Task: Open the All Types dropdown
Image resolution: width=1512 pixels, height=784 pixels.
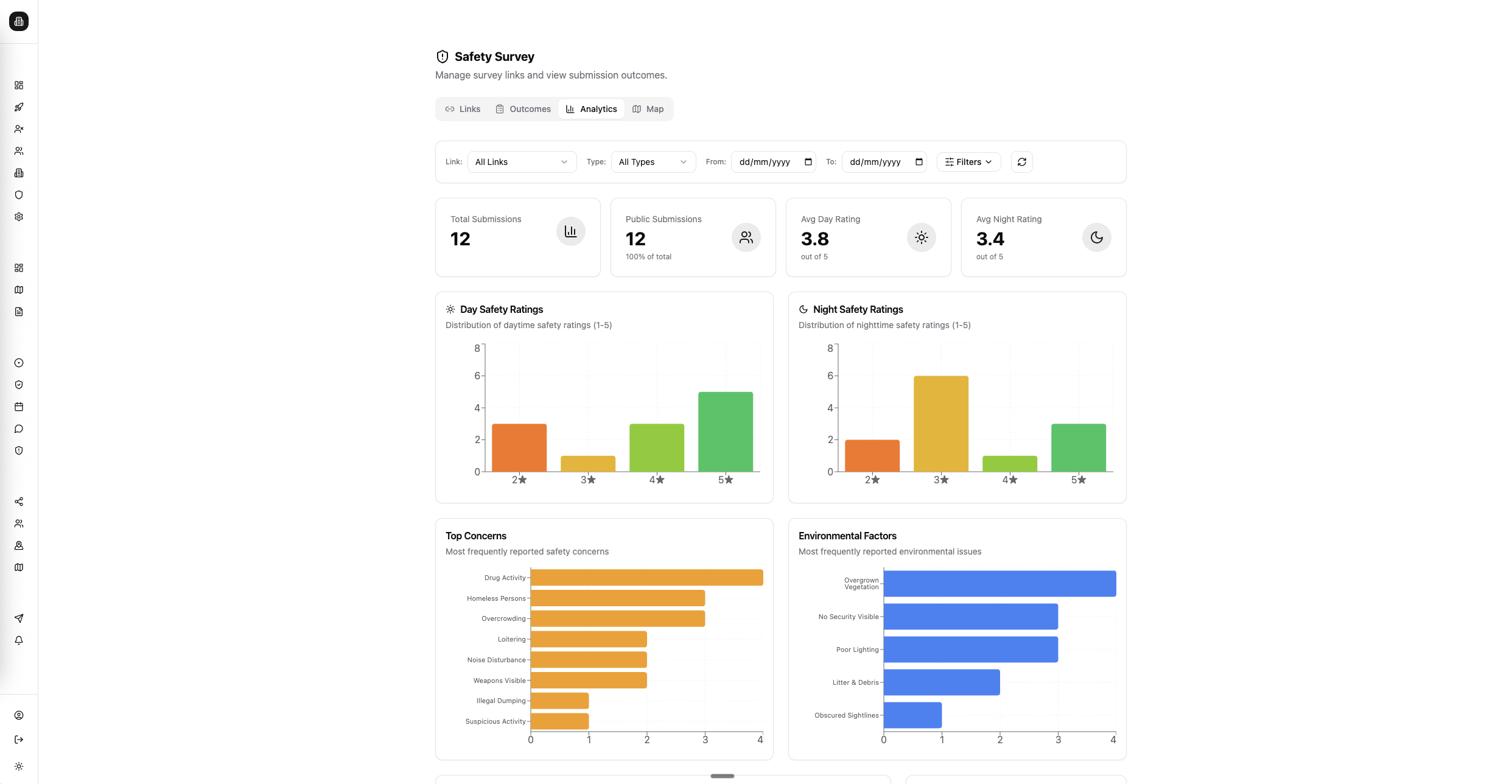Action: tap(653, 162)
